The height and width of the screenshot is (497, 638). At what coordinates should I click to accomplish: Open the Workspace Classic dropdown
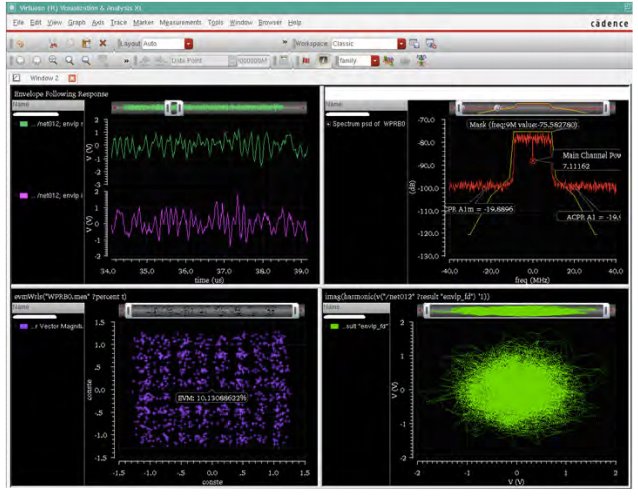[x=369, y=44]
